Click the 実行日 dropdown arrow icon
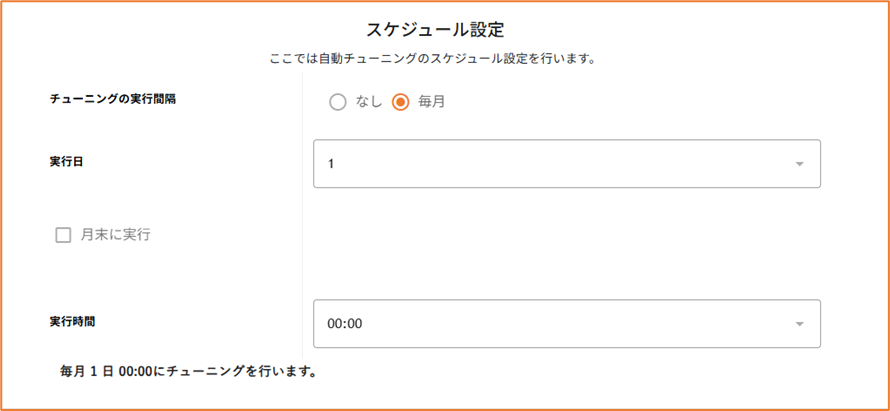Image resolution: width=890 pixels, height=411 pixels. 799,164
